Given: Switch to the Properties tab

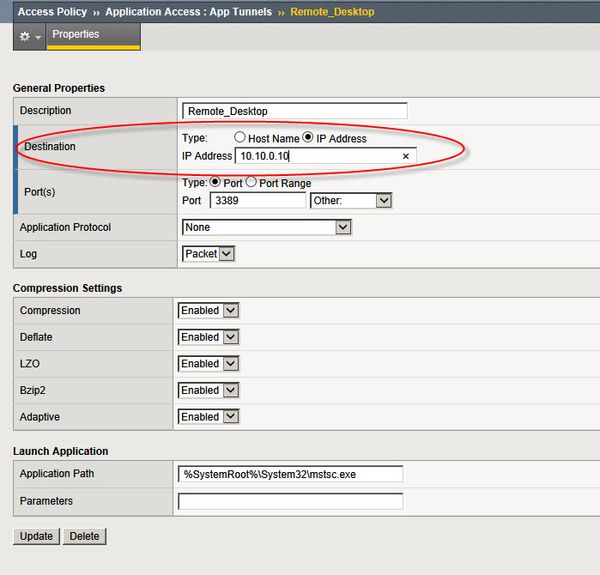Looking at the screenshot, I should coord(76,35).
